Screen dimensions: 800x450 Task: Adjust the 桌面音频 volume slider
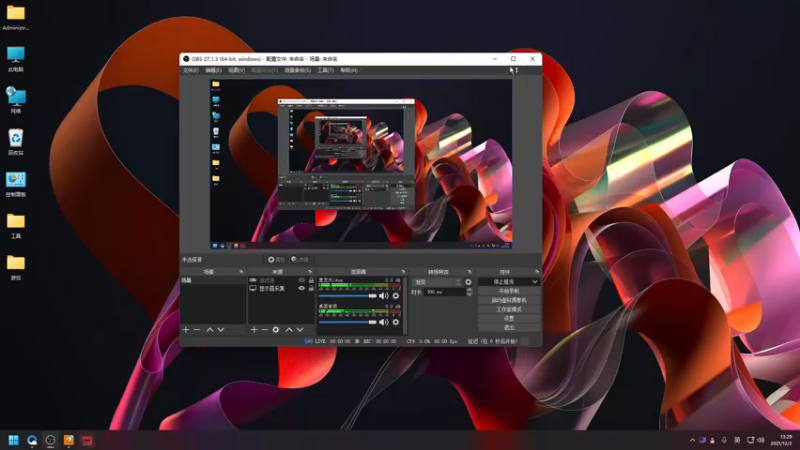pyautogui.click(x=347, y=322)
